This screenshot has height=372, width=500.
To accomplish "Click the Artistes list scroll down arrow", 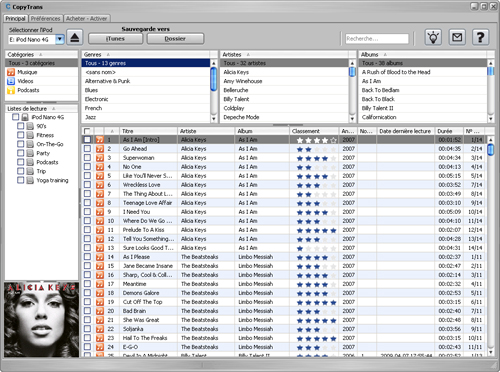I will [352, 118].
